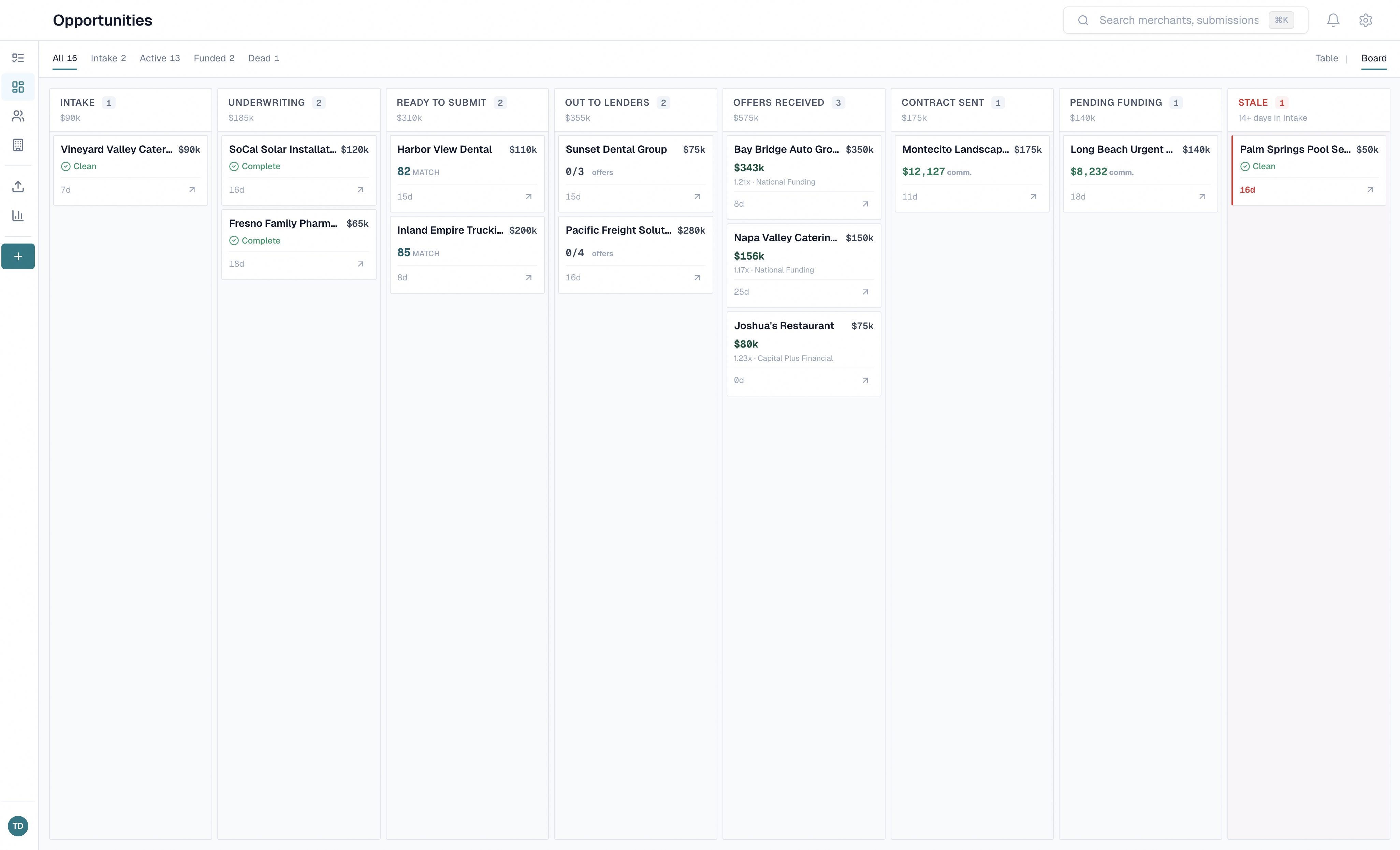Open Joshua's Restaurant card arrow icon
The height and width of the screenshot is (850, 1400).
865,380
